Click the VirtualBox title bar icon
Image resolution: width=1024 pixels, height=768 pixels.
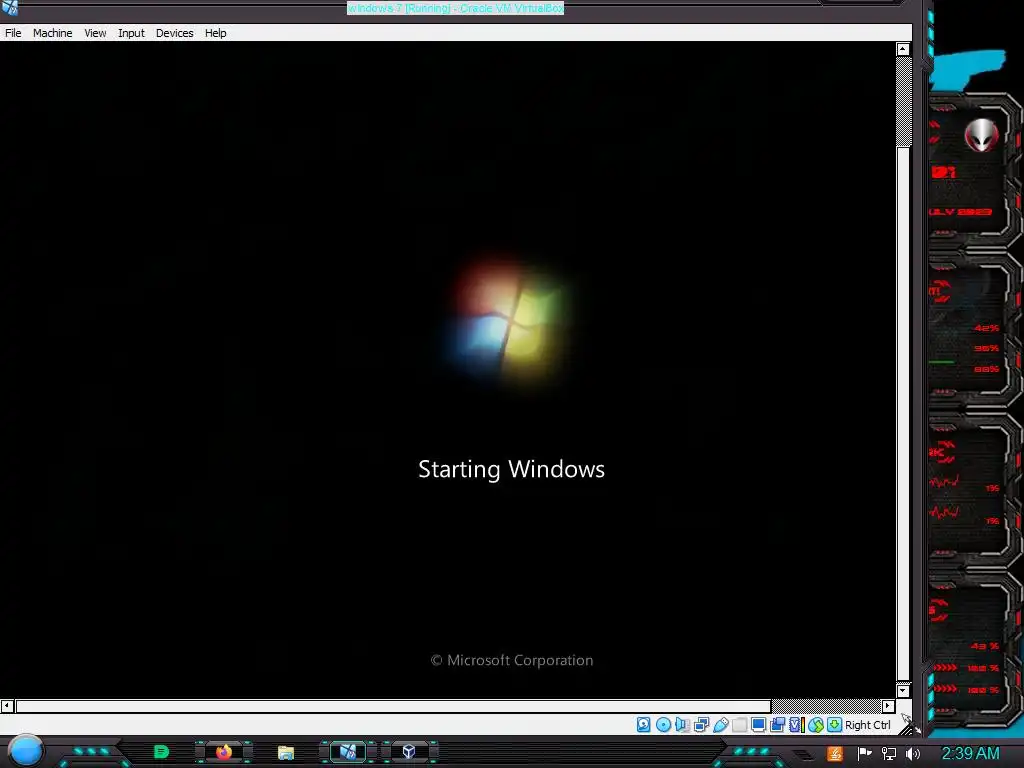click(x=9, y=8)
